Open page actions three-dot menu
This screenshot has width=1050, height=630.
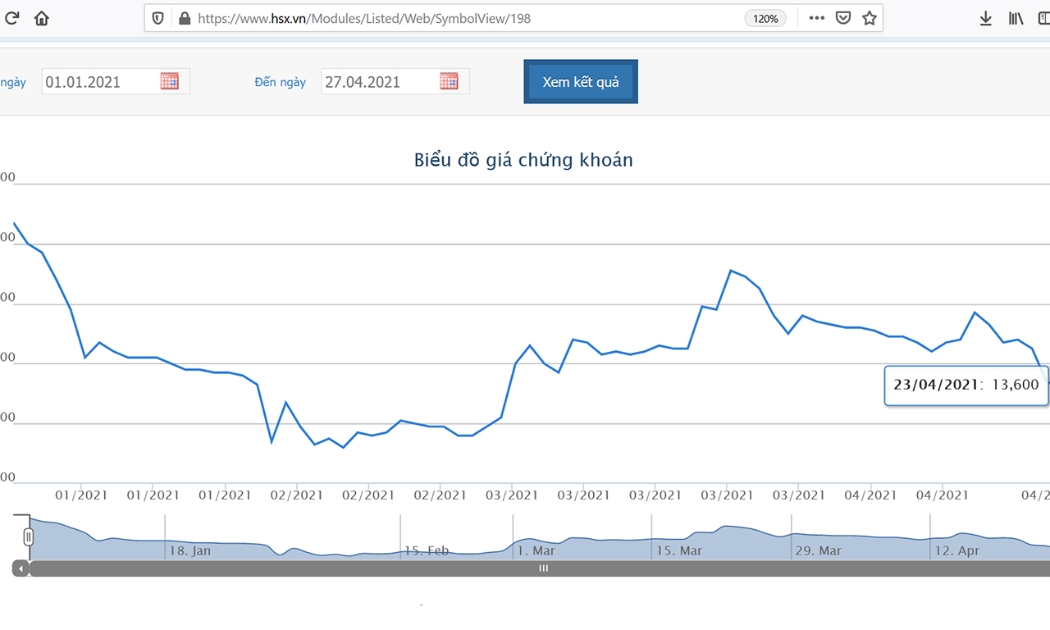point(816,18)
